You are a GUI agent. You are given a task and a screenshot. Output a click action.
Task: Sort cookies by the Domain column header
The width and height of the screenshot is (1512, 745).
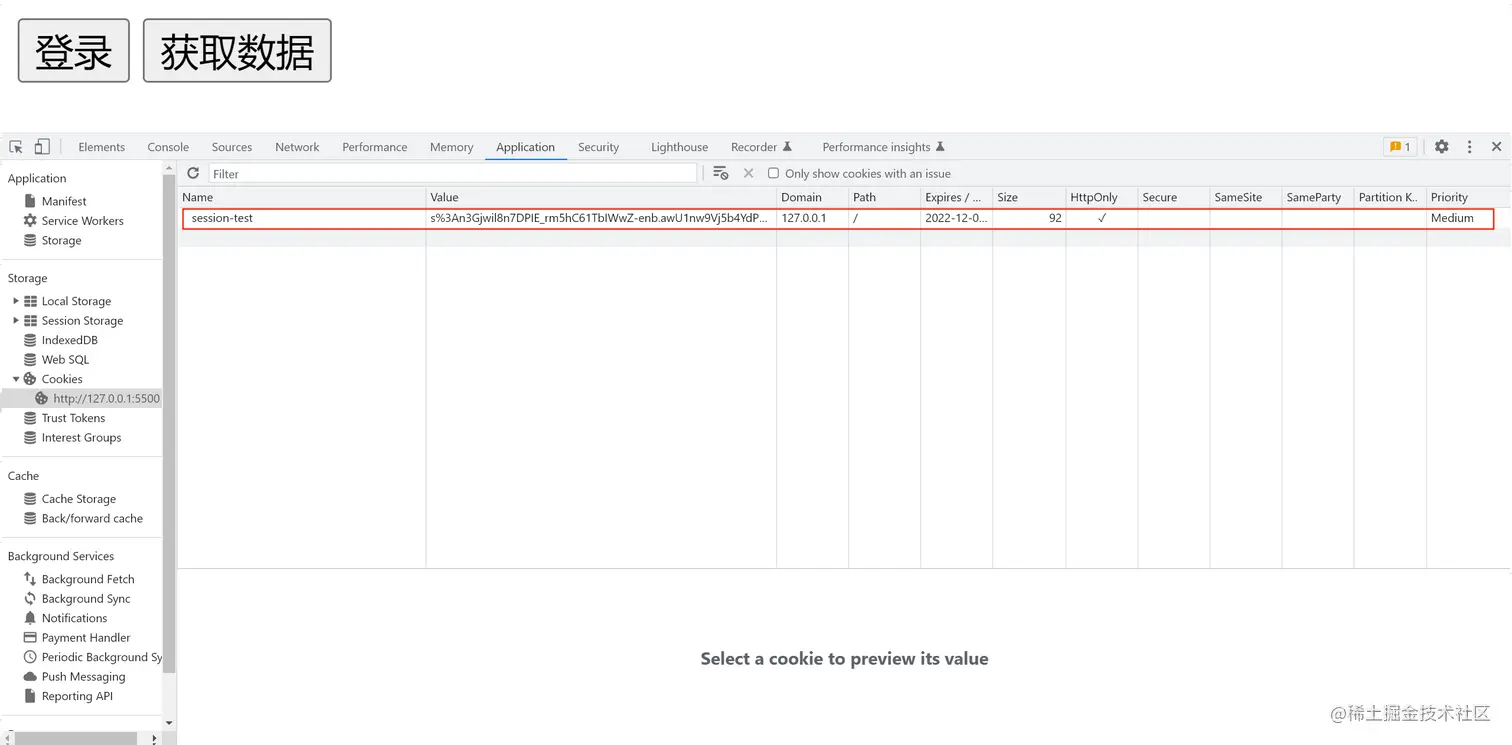click(x=812, y=197)
